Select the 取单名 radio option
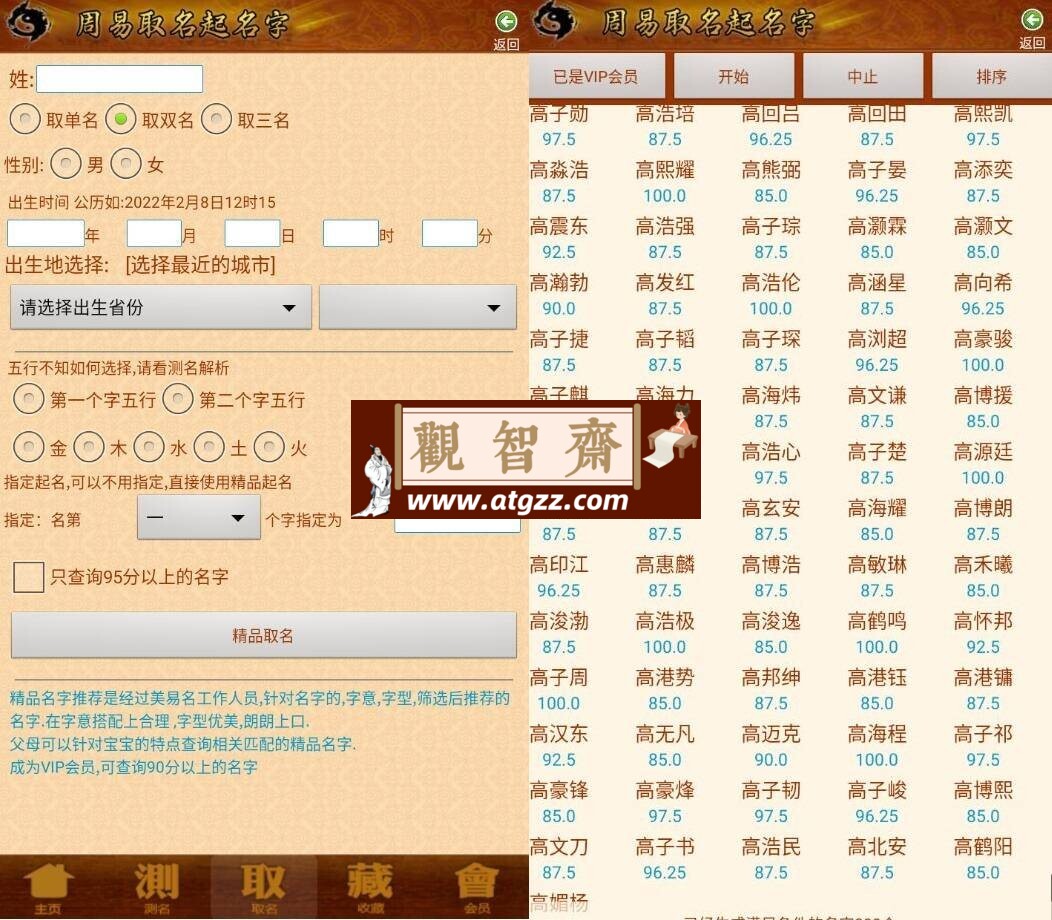1052x920 pixels. [25, 120]
